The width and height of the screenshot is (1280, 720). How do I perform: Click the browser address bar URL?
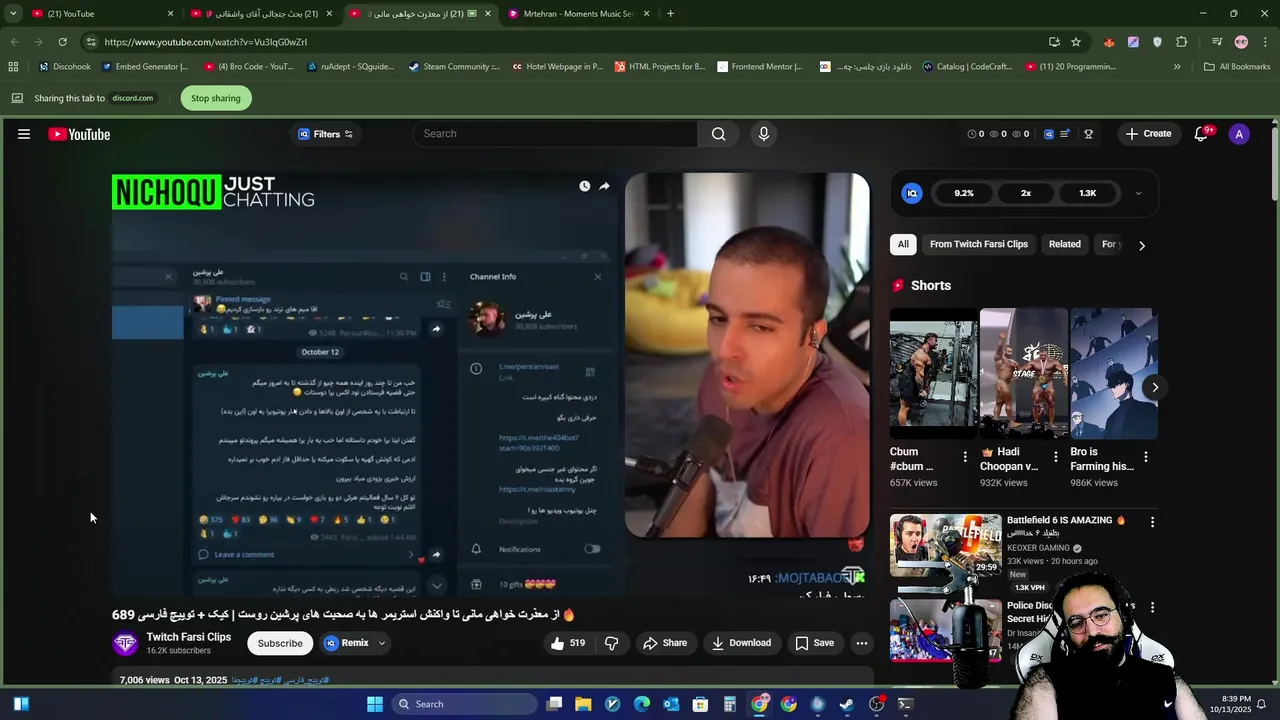(206, 42)
